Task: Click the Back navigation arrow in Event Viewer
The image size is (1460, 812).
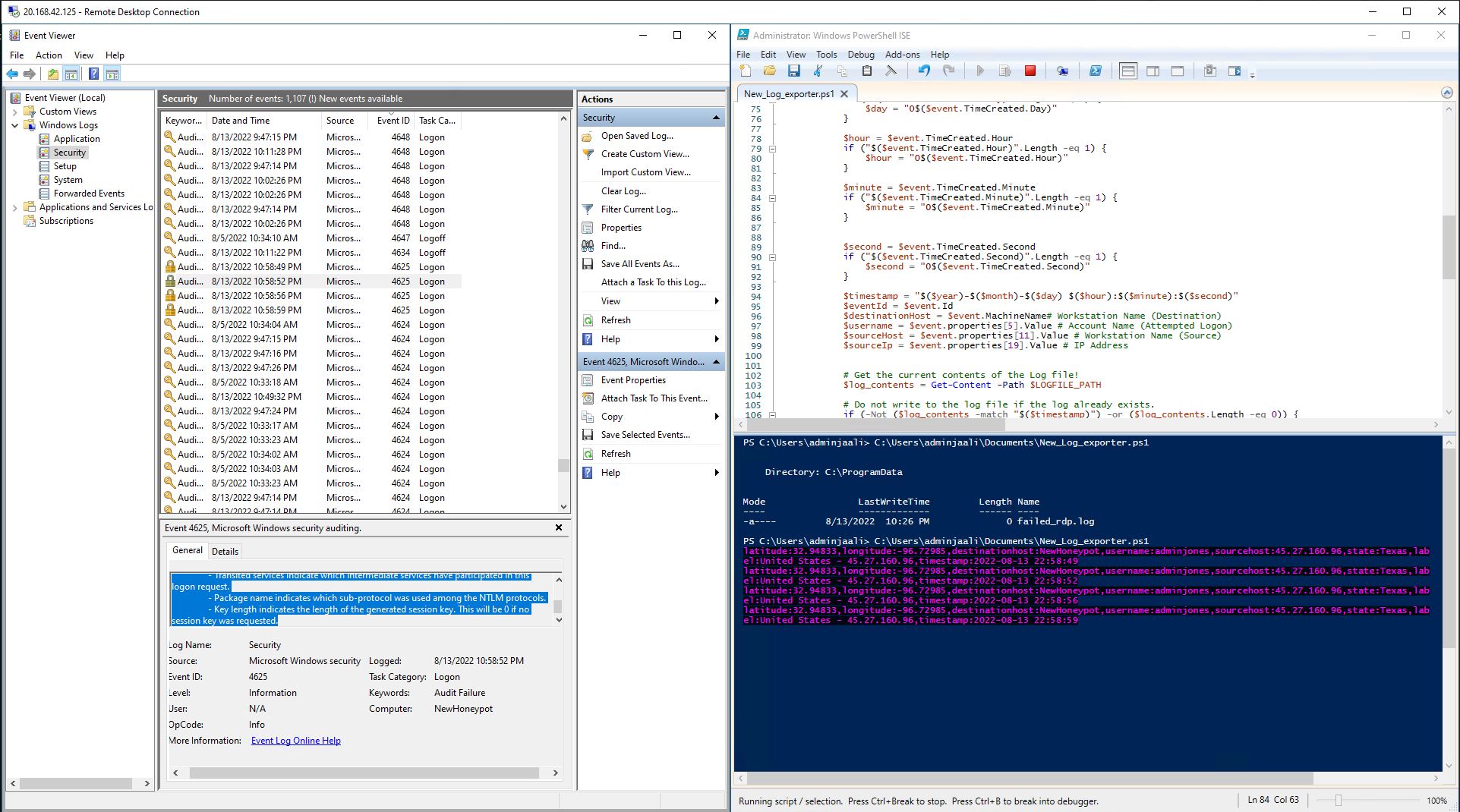Action: pos(12,74)
